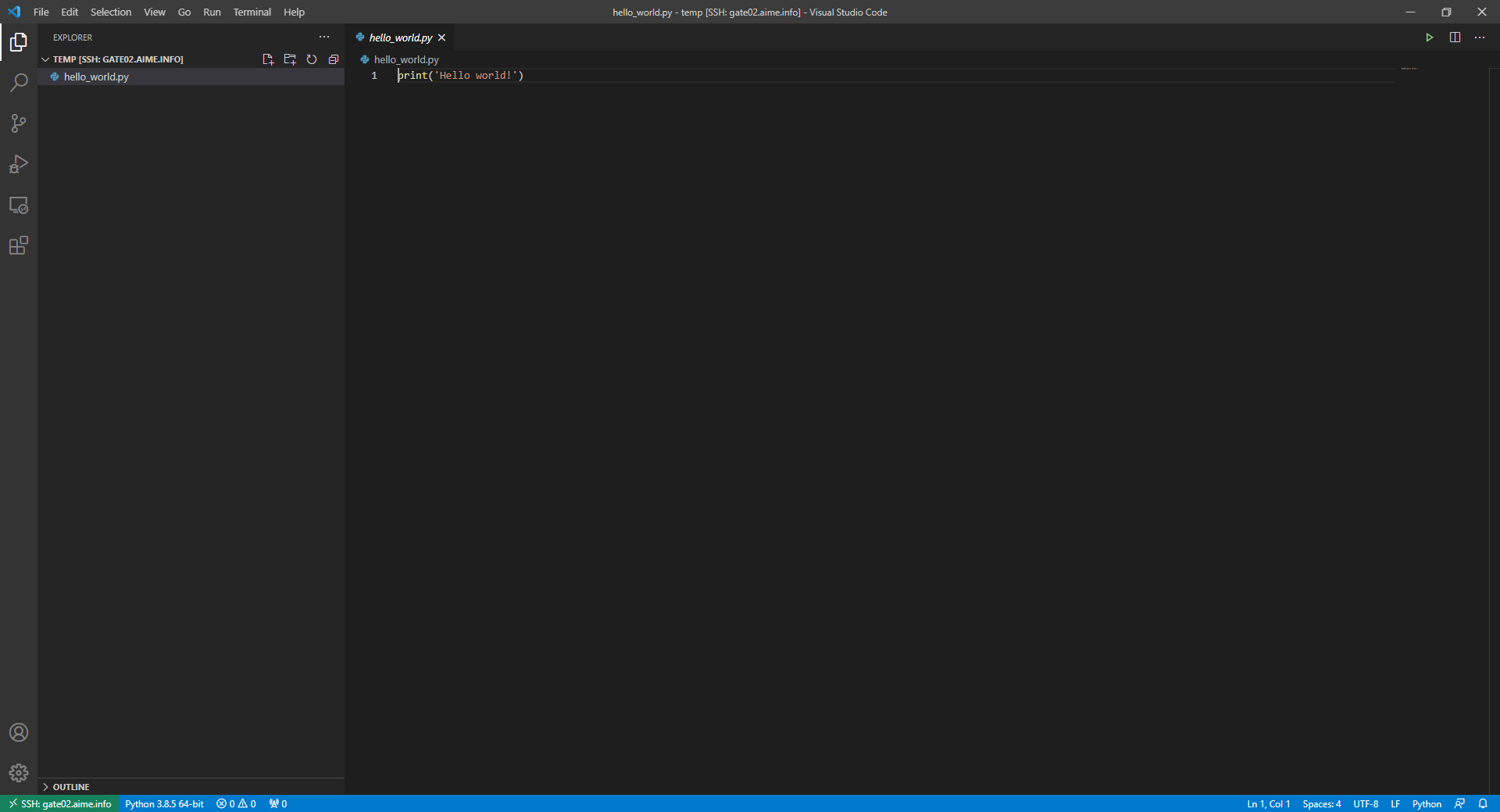Open the Manage gear menu
Viewport: 1500px width, 812px height.
tap(19, 773)
